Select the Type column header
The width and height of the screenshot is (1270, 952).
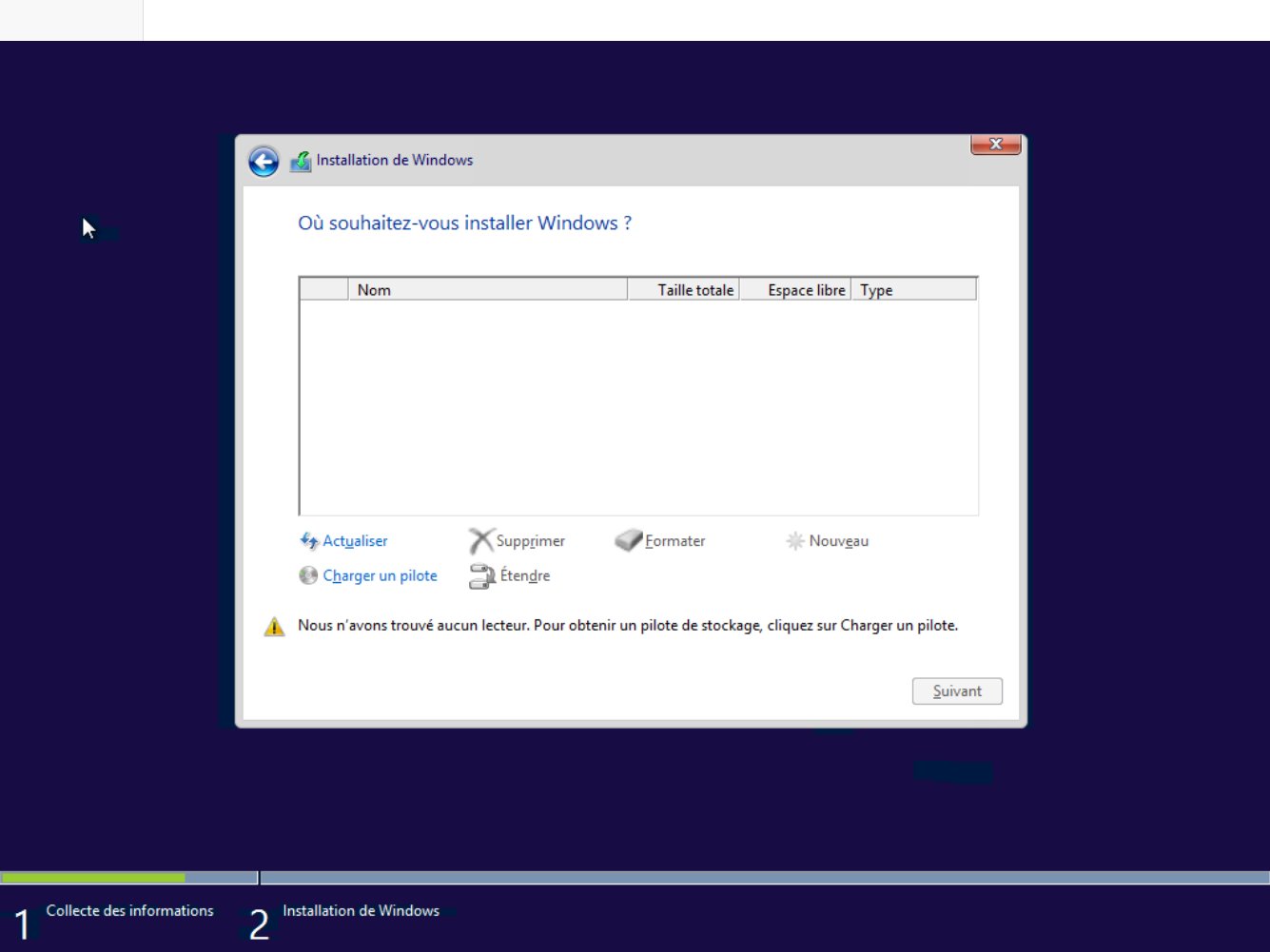[913, 290]
